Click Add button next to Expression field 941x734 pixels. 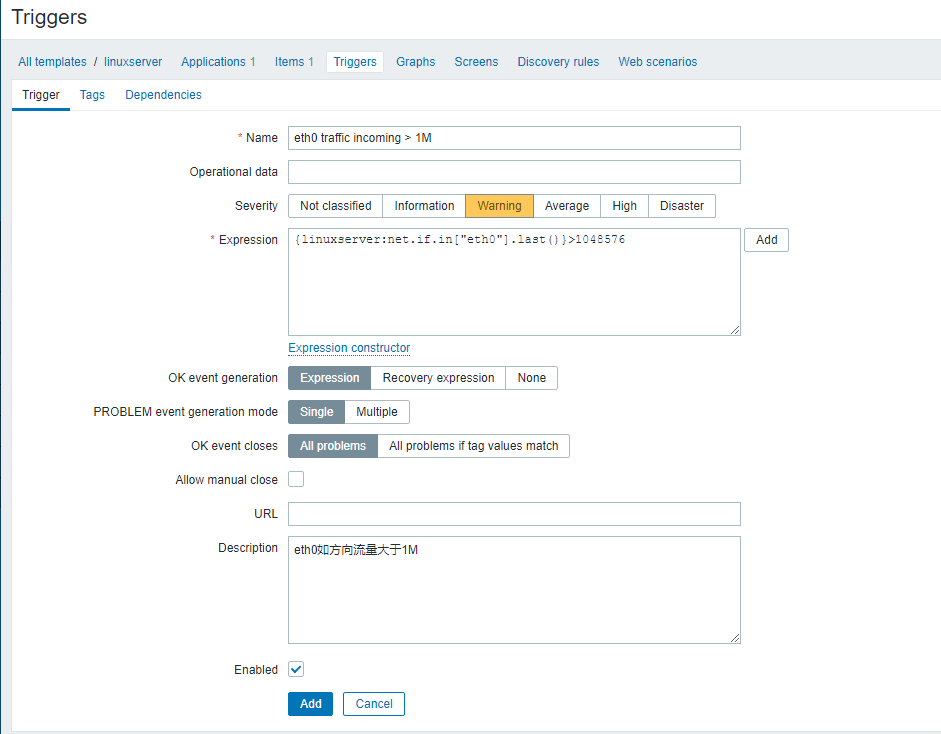(x=766, y=240)
